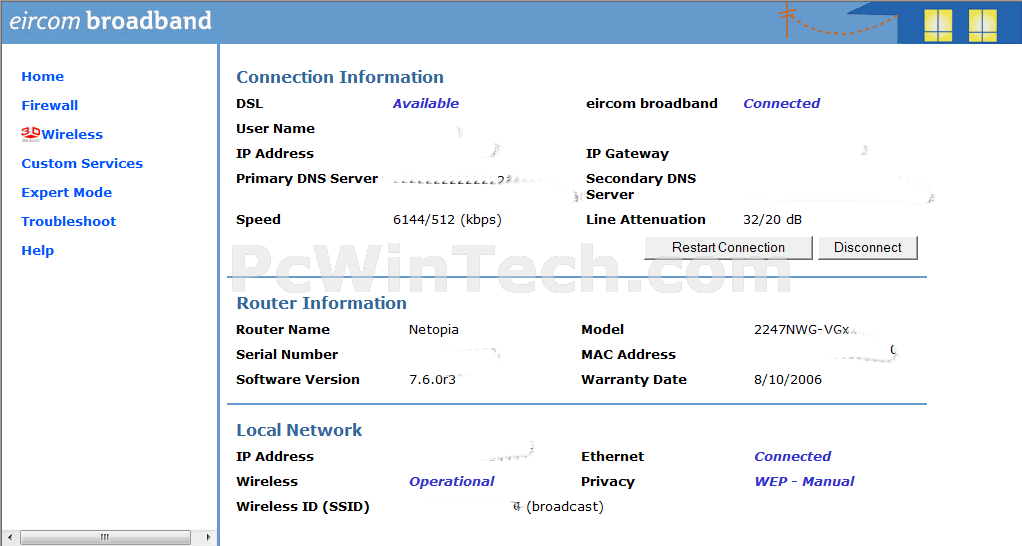Screen dimensions: 1022x546
Task: Click the 'MAC Address' label
Action: point(628,354)
